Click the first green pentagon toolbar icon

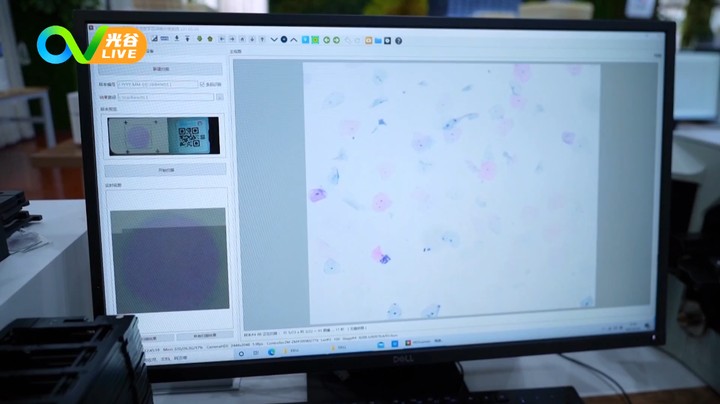(x=199, y=39)
